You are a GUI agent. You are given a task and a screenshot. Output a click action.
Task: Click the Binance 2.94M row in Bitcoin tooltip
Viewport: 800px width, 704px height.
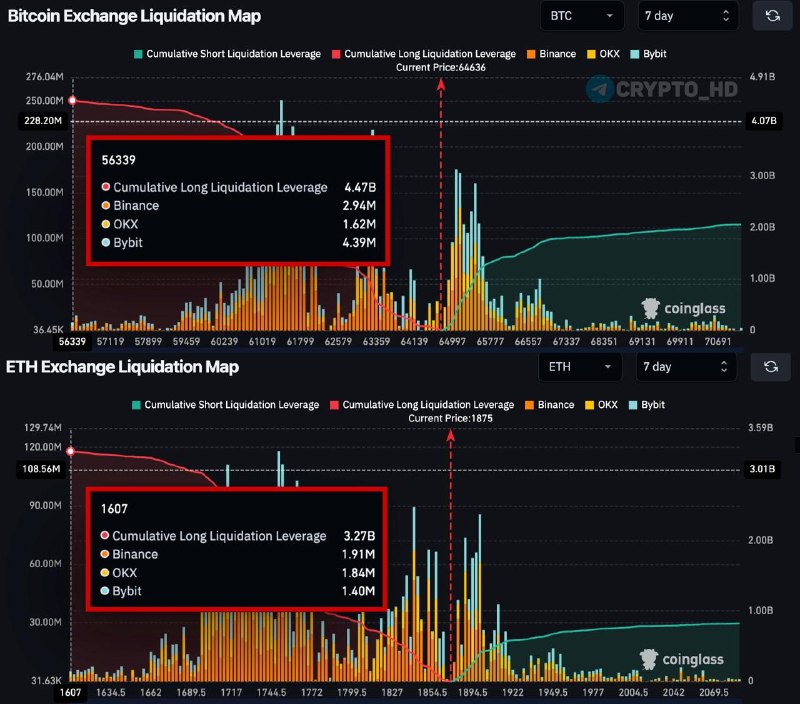click(239, 206)
